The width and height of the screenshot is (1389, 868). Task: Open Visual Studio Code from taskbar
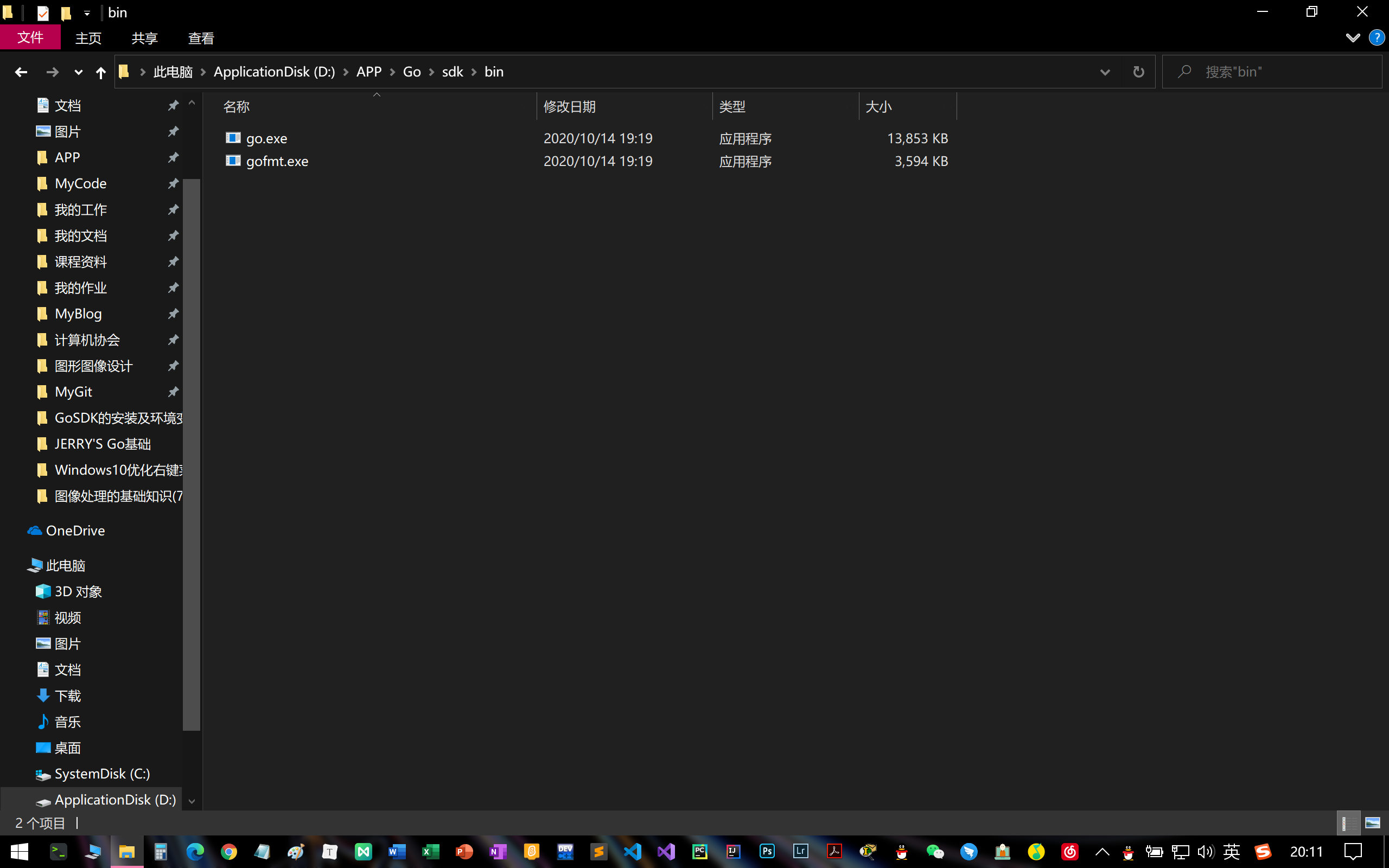(x=632, y=851)
